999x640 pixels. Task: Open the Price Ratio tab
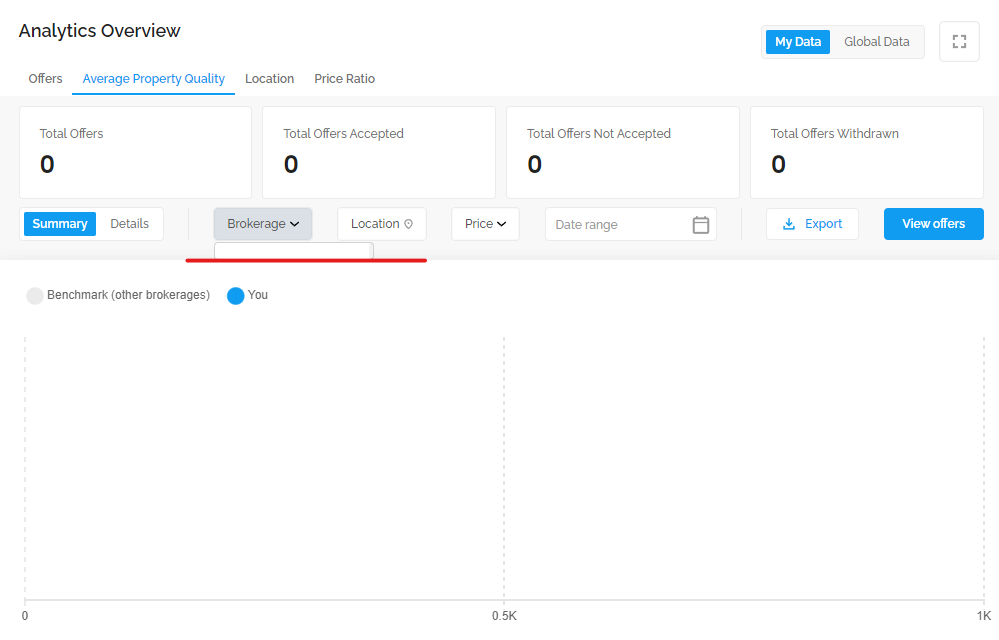[x=345, y=79]
